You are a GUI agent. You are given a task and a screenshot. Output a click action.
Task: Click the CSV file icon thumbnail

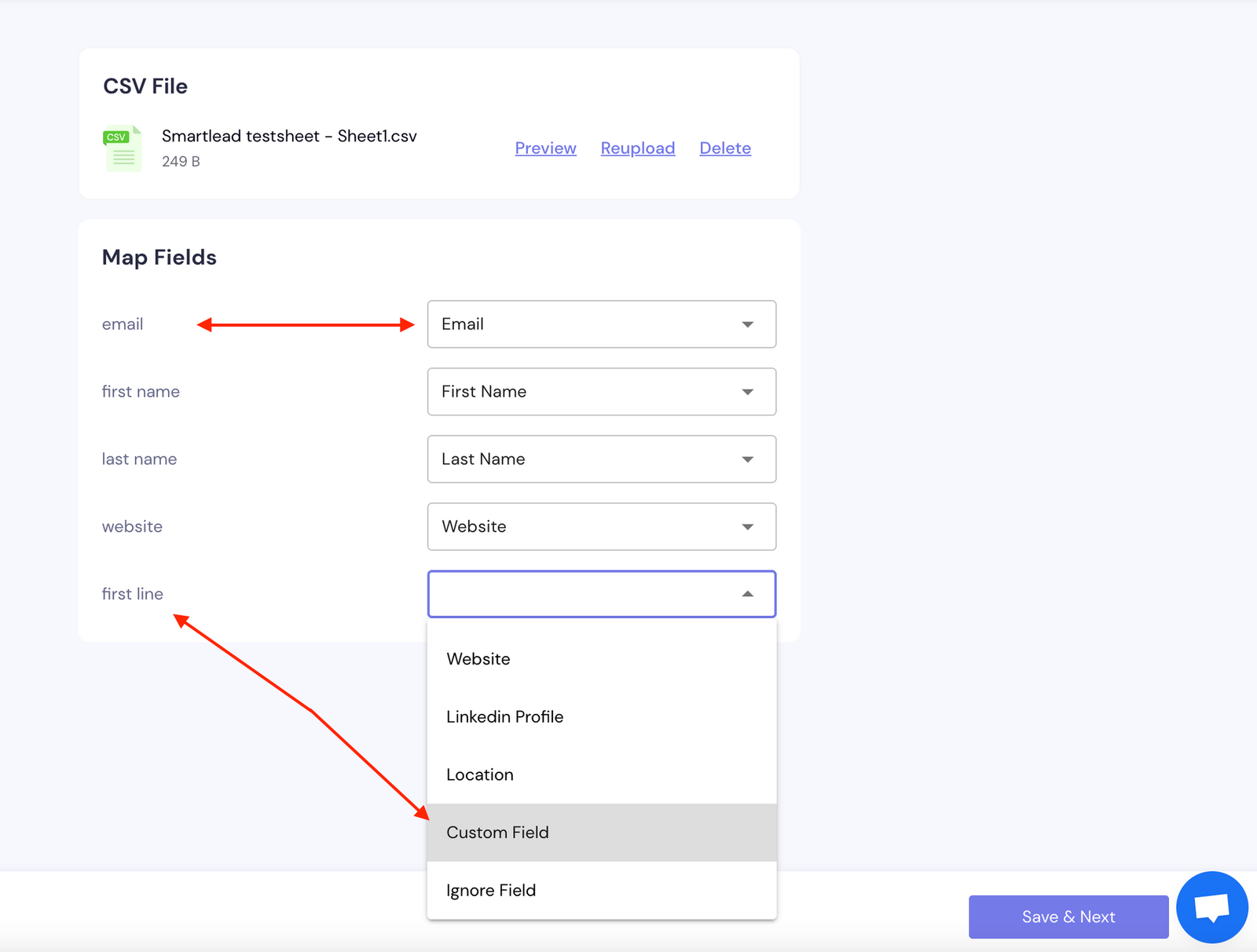coord(122,148)
